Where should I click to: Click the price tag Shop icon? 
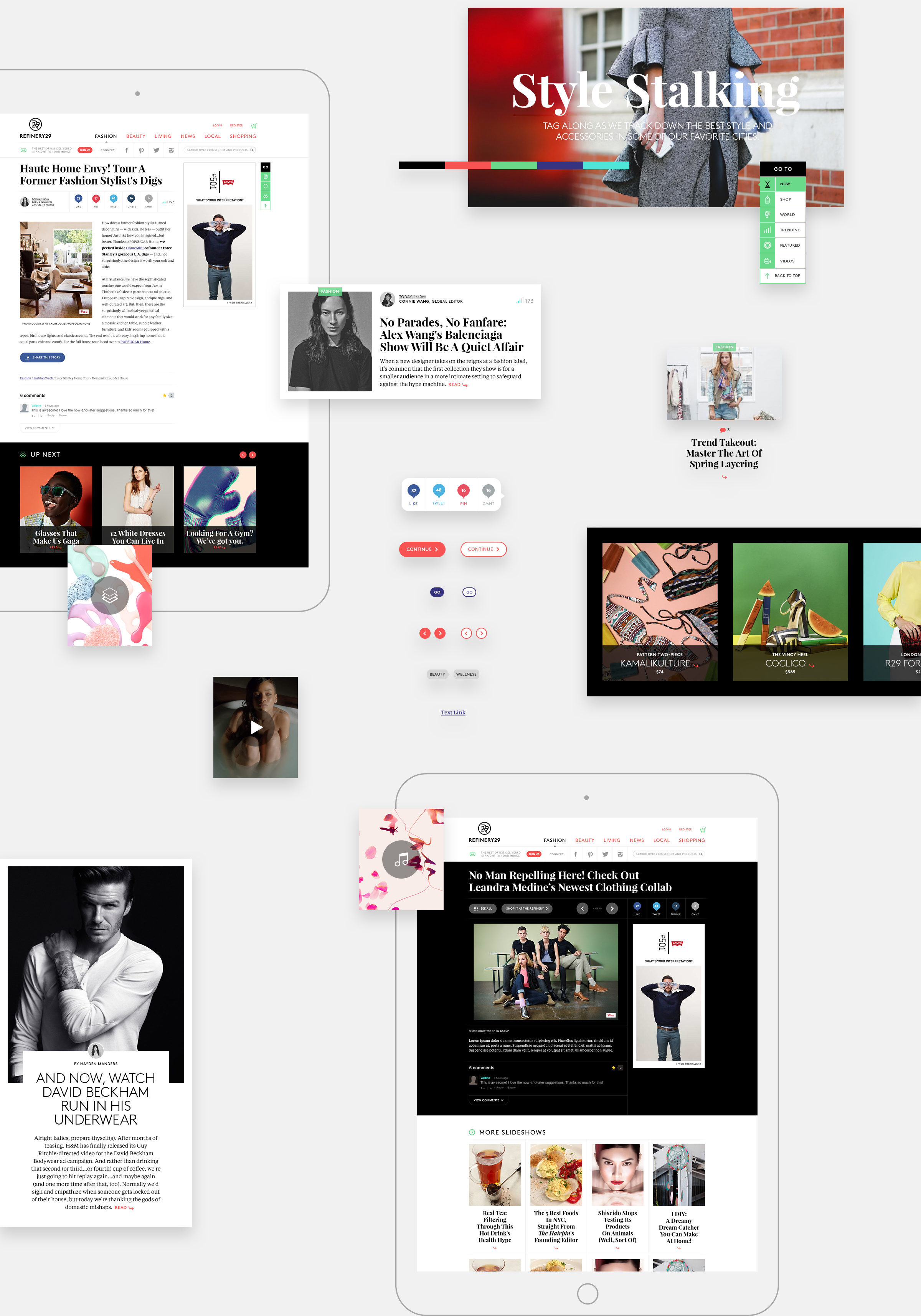coord(767,200)
